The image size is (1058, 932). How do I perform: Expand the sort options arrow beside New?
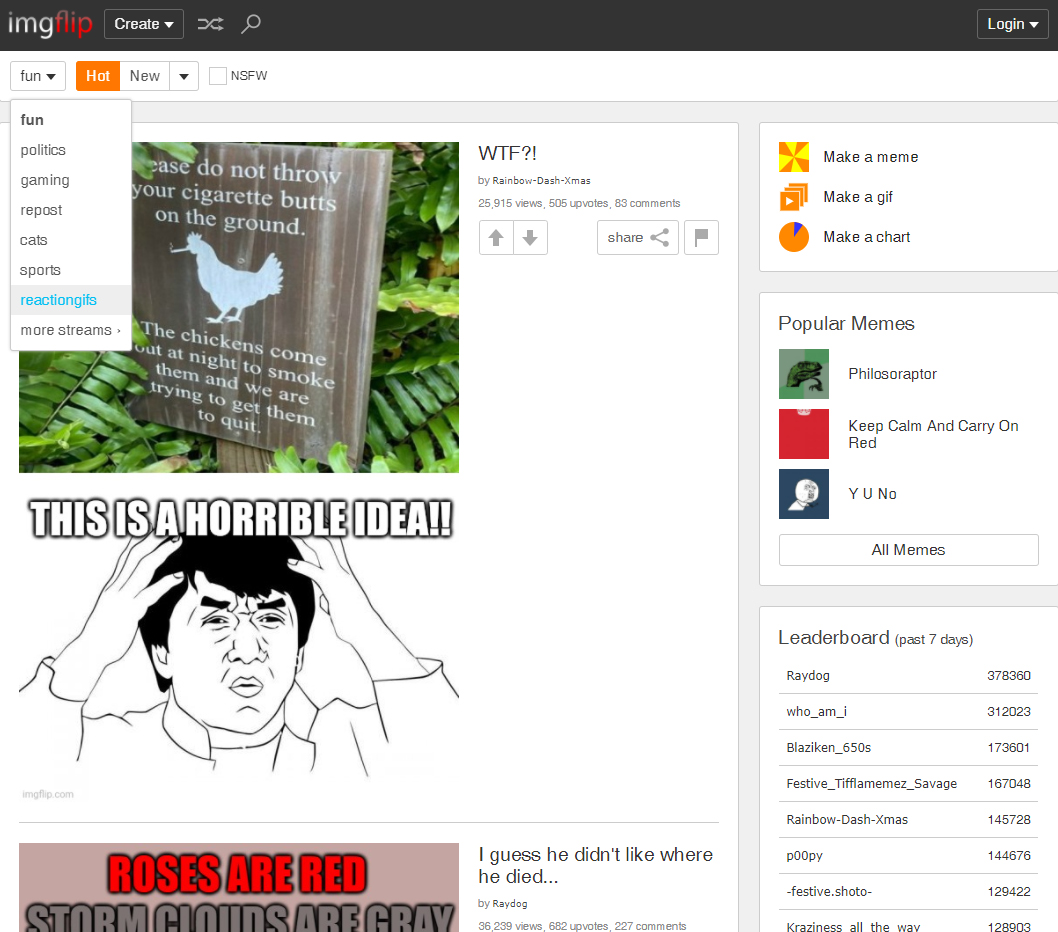pos(184,76)
